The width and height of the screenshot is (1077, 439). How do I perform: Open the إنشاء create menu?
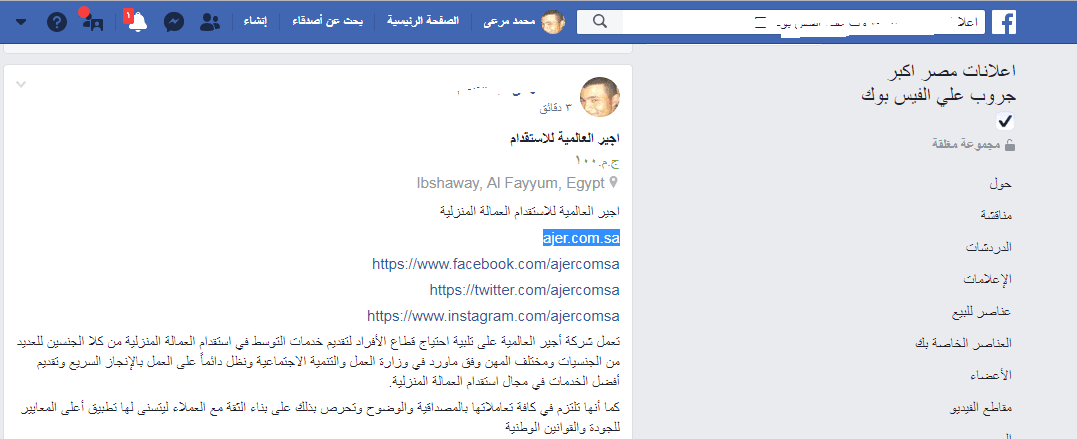coord(255,21)
